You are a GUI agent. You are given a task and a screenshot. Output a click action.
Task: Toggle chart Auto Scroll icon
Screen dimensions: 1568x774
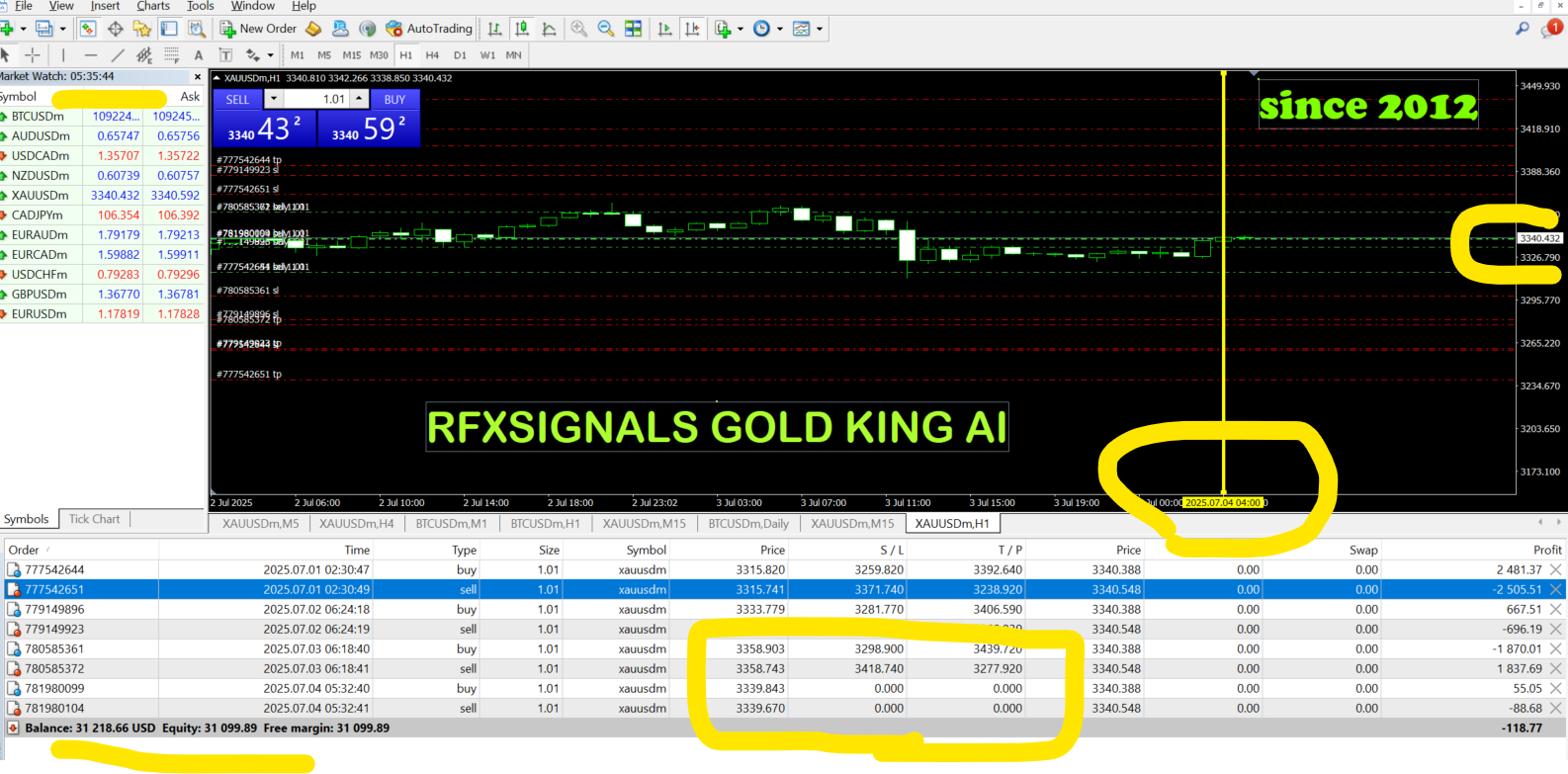pos(665,29)
